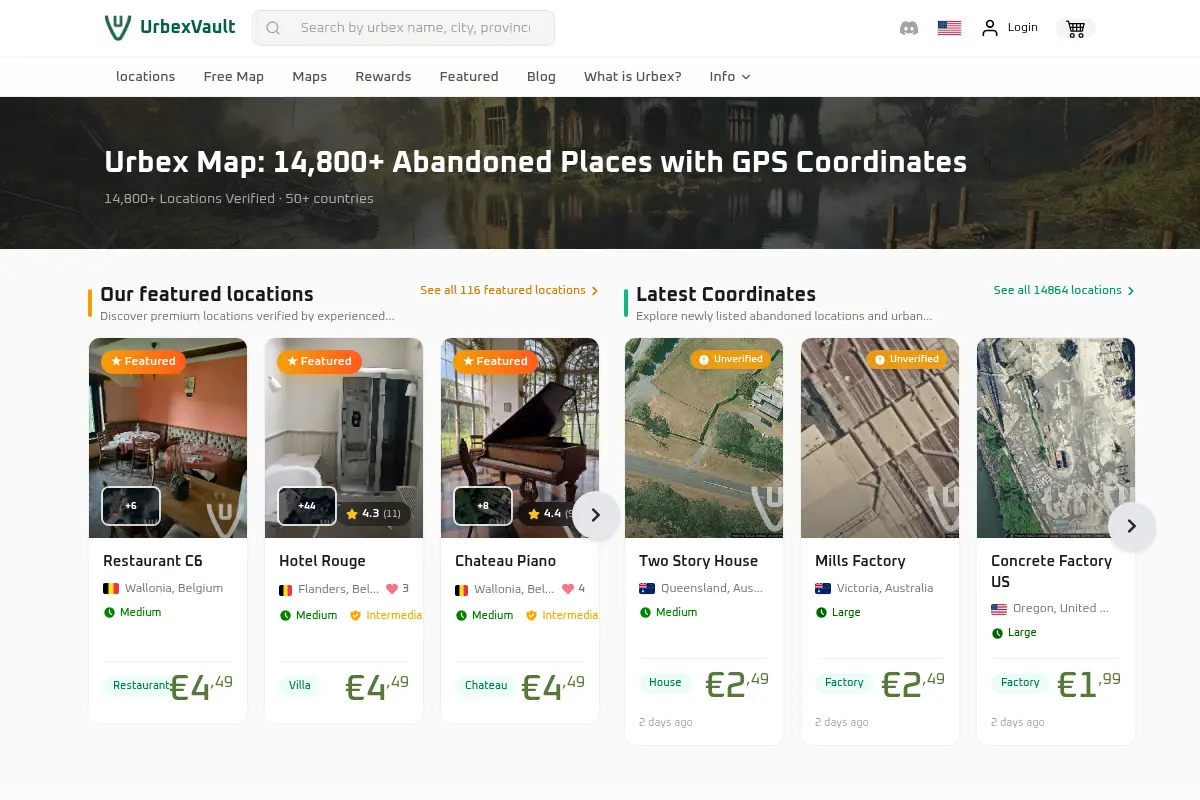Go to the Blog page
The width and height of the screenshot is (1200, 800).
pyautogui.click(x=541, y=76)
